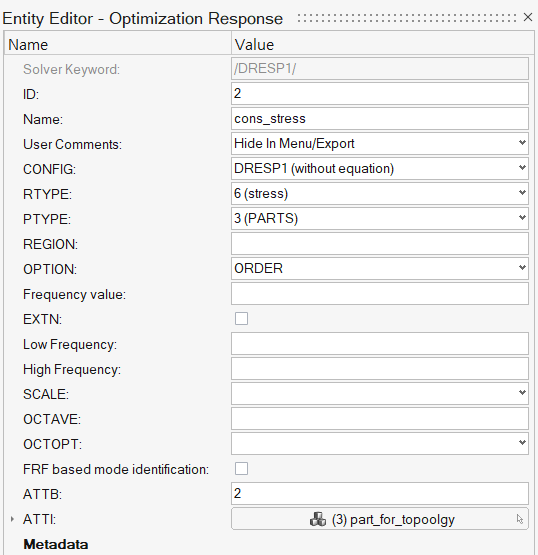
Task: Click the ID value field
Action: (x=380, y=93)
